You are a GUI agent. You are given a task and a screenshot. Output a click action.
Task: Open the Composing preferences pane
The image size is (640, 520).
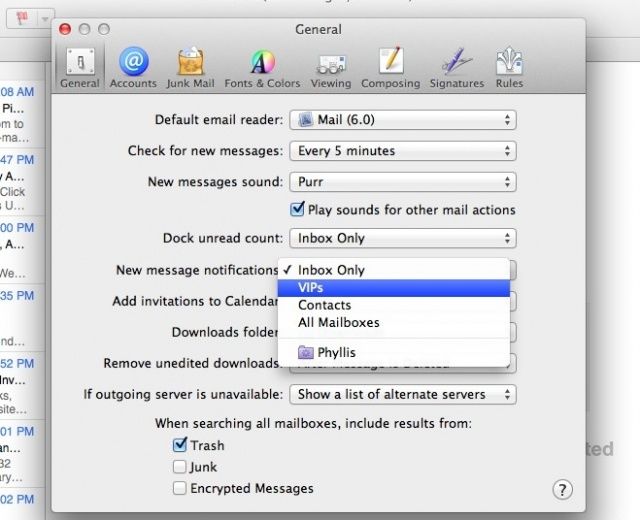click(391, 68)
